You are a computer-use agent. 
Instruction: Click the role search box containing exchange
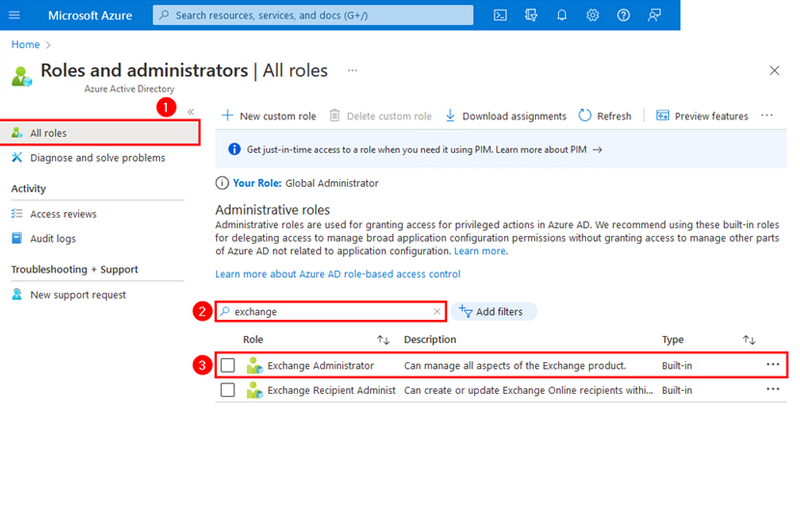331,311
